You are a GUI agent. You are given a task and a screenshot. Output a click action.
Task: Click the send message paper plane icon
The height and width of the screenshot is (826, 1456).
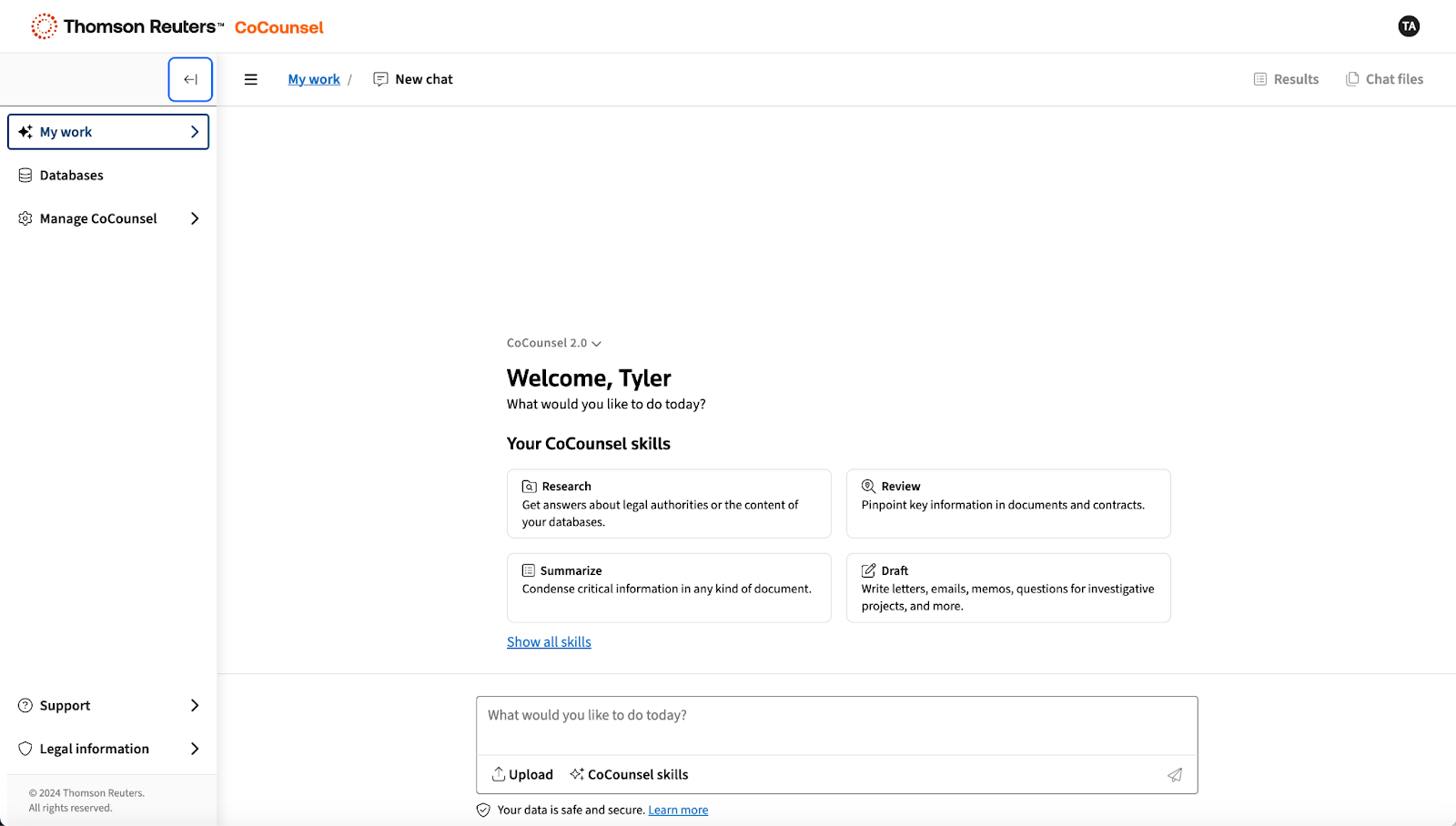[1175, 774]
